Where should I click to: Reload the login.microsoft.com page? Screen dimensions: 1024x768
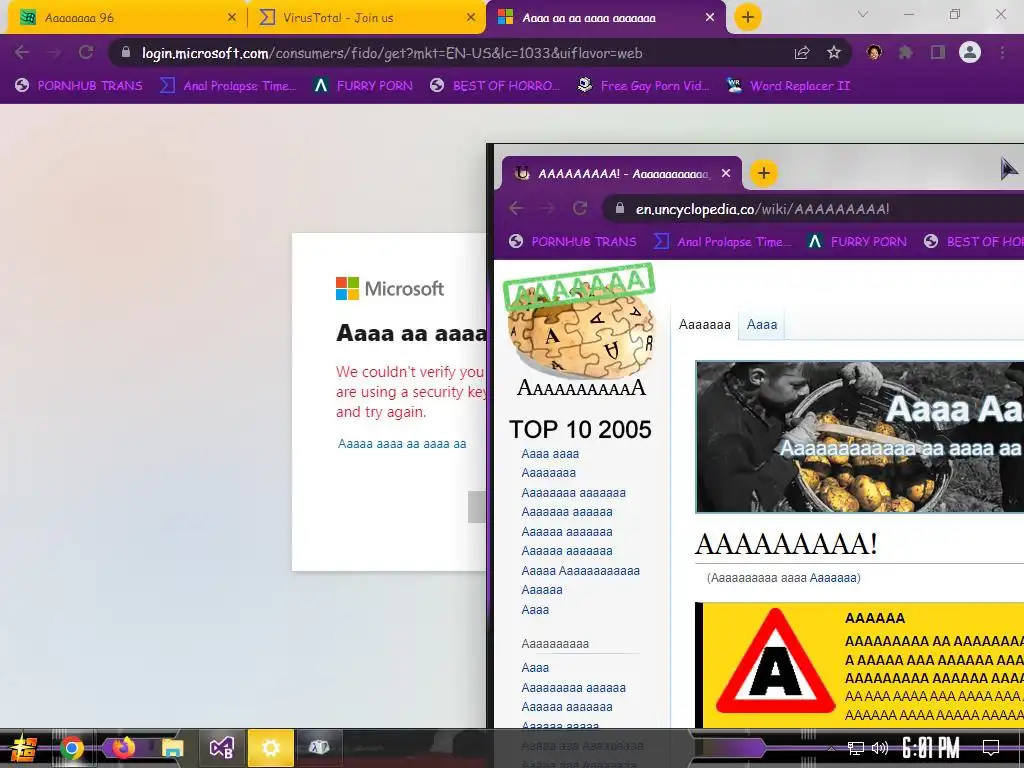coord(86,52)
